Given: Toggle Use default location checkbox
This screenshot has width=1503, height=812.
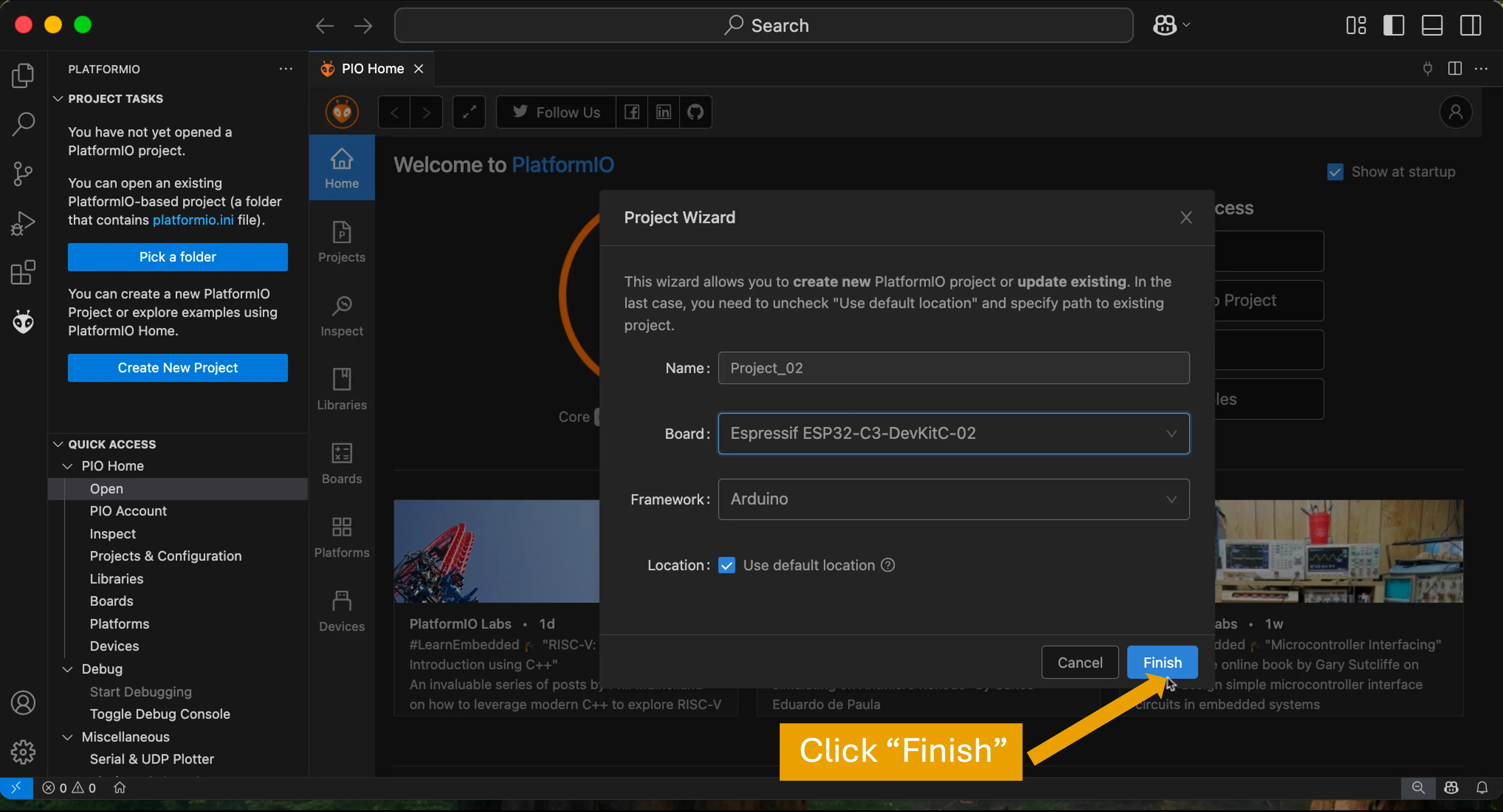Looking at the screenshot, I should [x=726, y=565].
